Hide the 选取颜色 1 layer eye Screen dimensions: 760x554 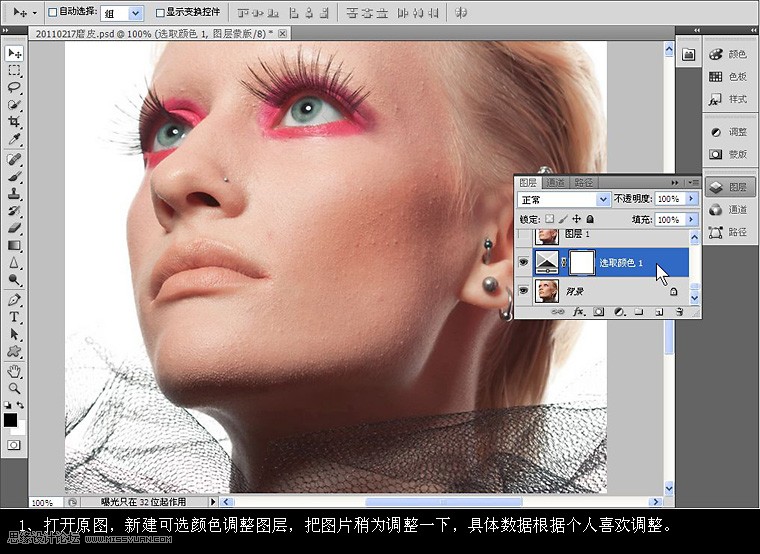[523, 262]
